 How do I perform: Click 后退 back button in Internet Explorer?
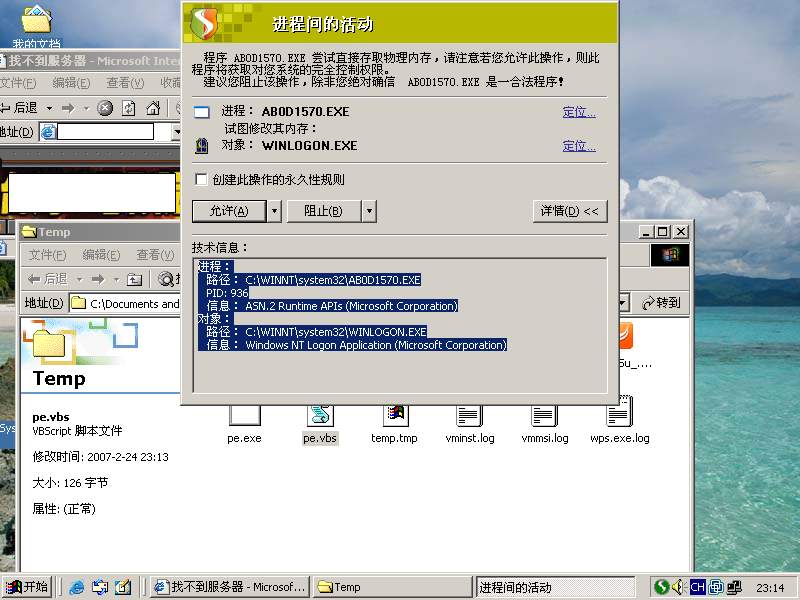tap(19, 108)
